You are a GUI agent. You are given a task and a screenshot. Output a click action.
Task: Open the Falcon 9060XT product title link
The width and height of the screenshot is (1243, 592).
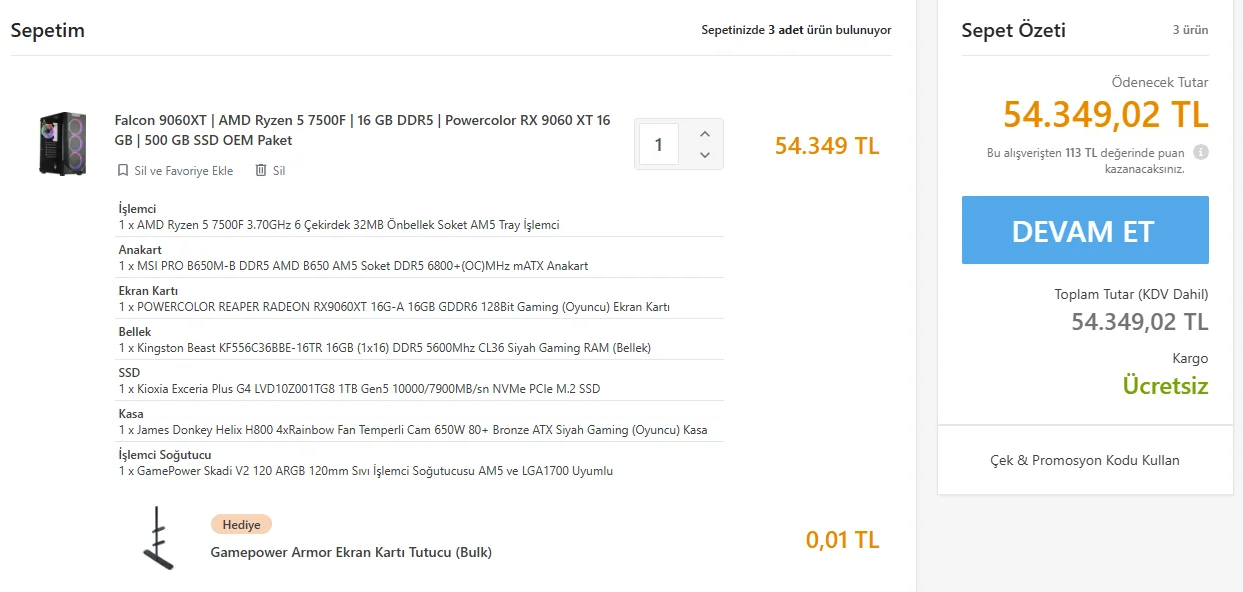coord(362,130)
